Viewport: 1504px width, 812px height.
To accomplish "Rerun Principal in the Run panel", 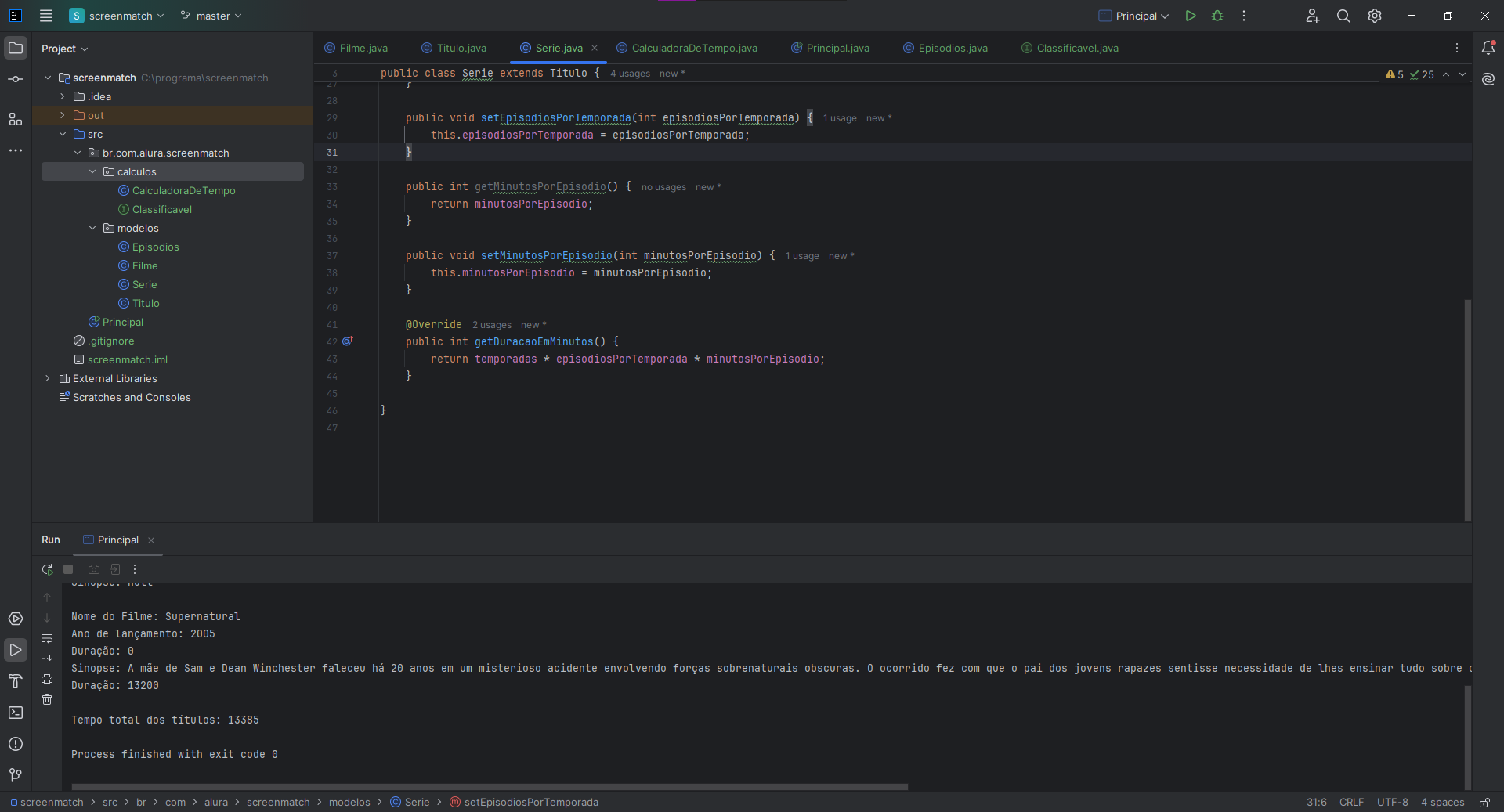I will pos(48,569).
